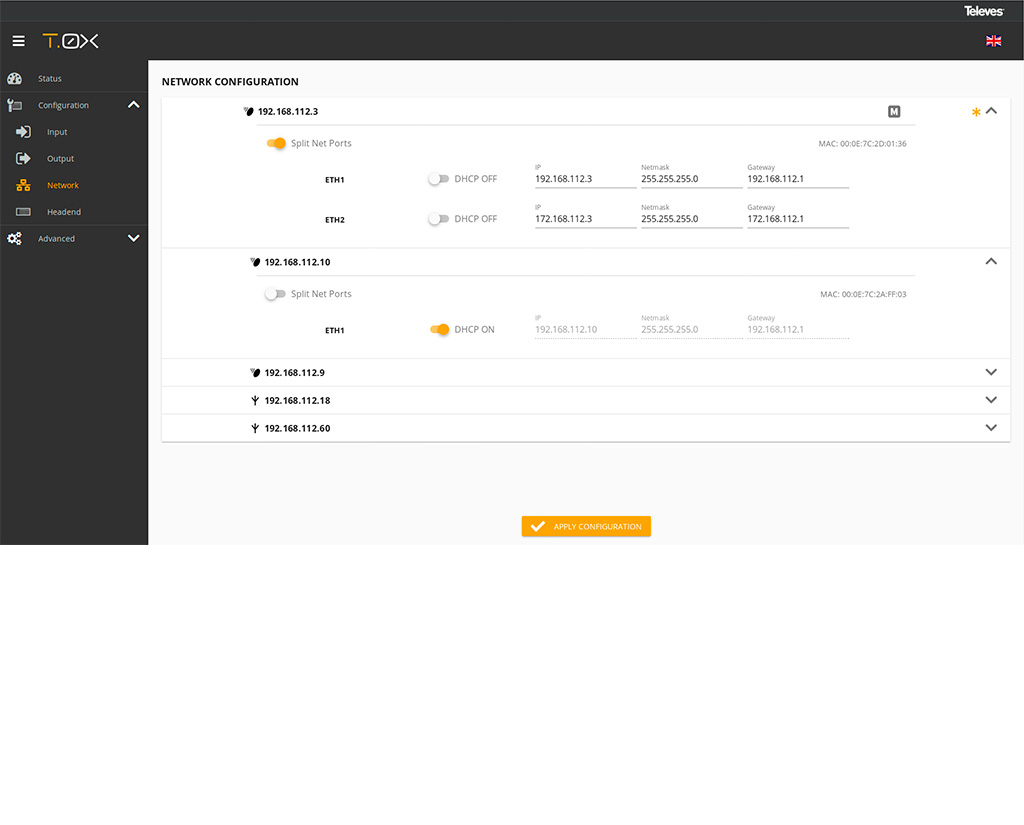Click the Headend icon in sidebar
The width and height of the screenshot is (1024, 825).
click(x=24, y=212)
